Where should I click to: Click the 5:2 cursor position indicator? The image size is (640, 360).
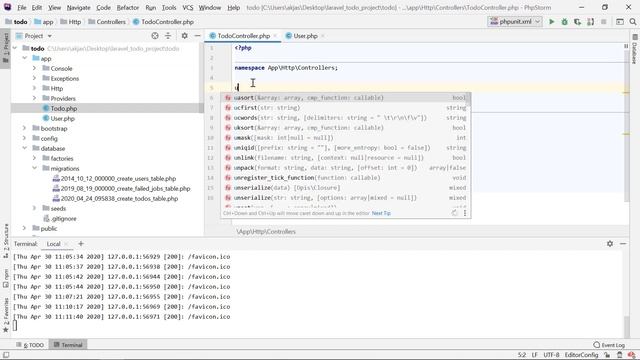(x=522, y=355)
